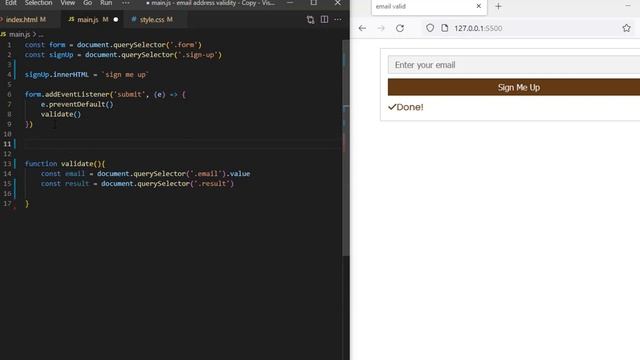The image size is (640, 360).
Task: Click the function validate() declaration line
Action: (x=64, y=164)
